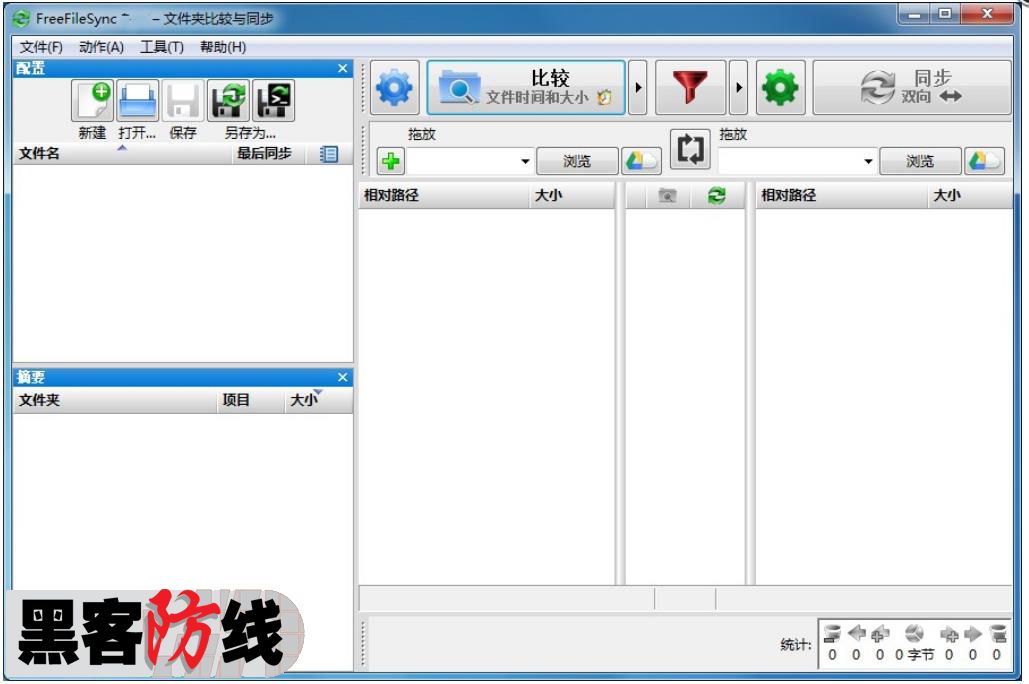Open left cloud storage selector icon
This screenshot has width=1029, height=684.
pyautogui.click(x=641, y=161)
